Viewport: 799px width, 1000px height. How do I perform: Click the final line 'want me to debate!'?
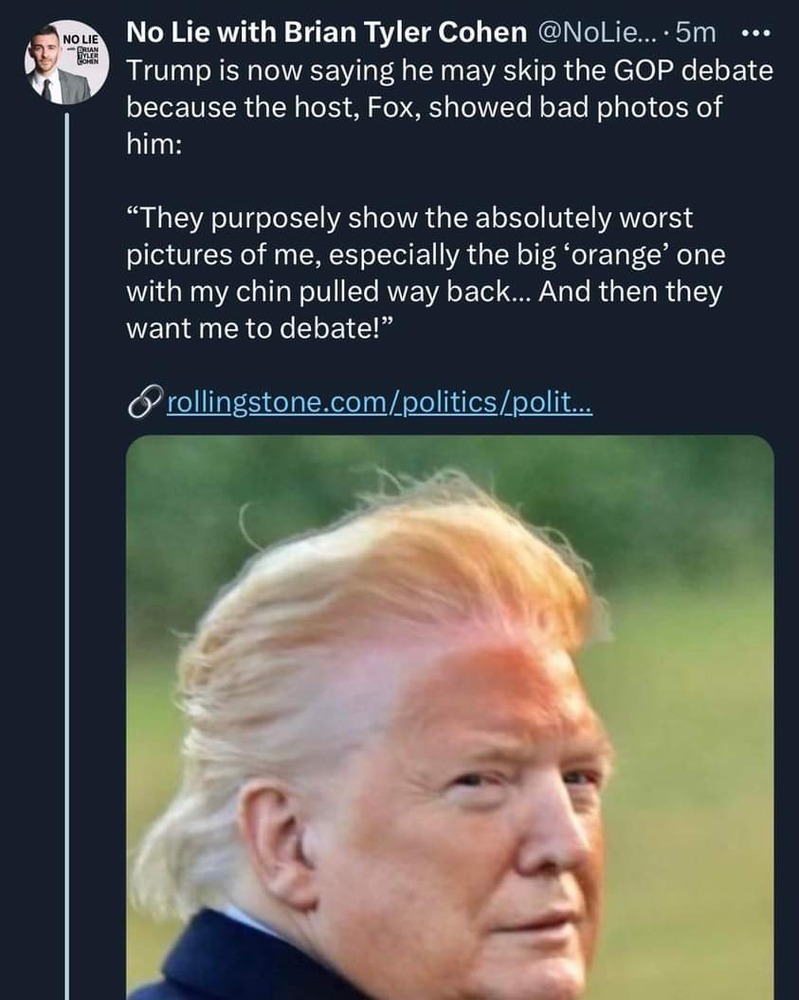coord(262,329)
